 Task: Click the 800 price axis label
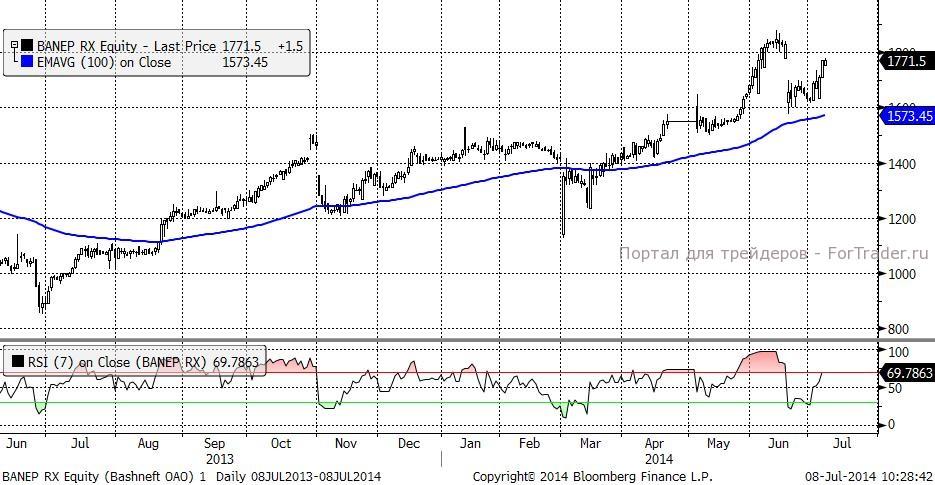tap(898, 329)
